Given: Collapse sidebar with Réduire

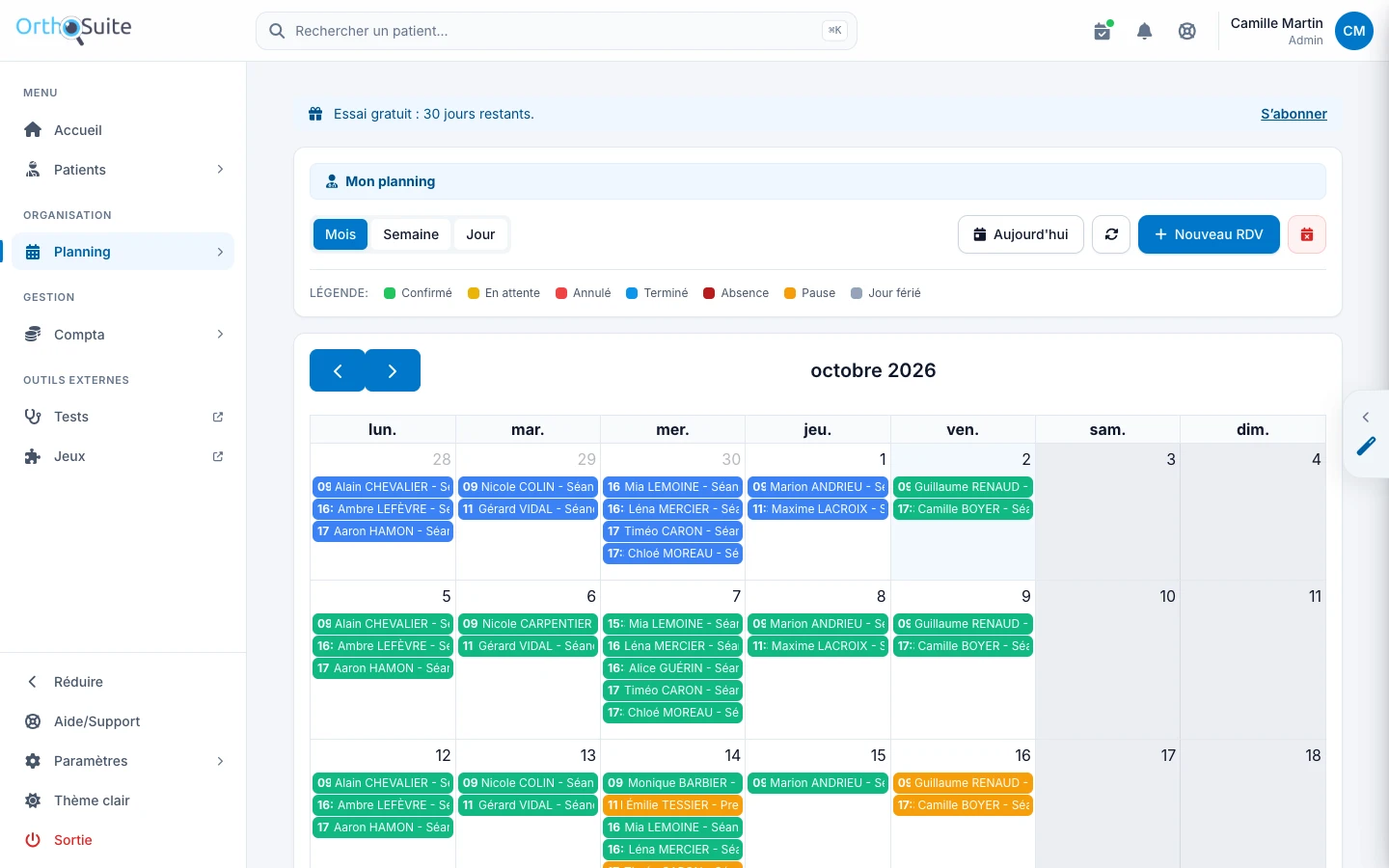Looking at the screenshot, I should (x=123, y=682).
